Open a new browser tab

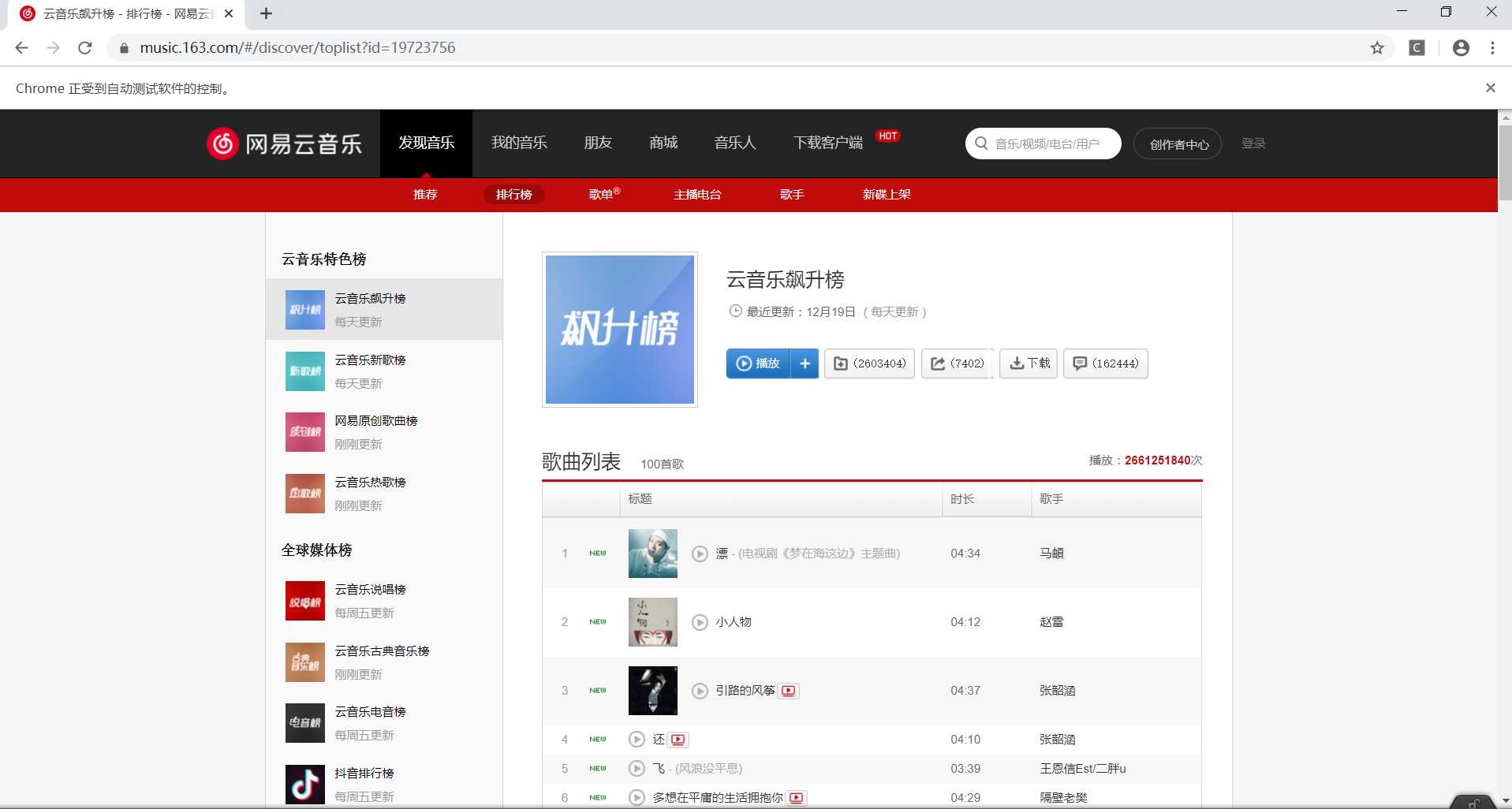tap(266, 13)
